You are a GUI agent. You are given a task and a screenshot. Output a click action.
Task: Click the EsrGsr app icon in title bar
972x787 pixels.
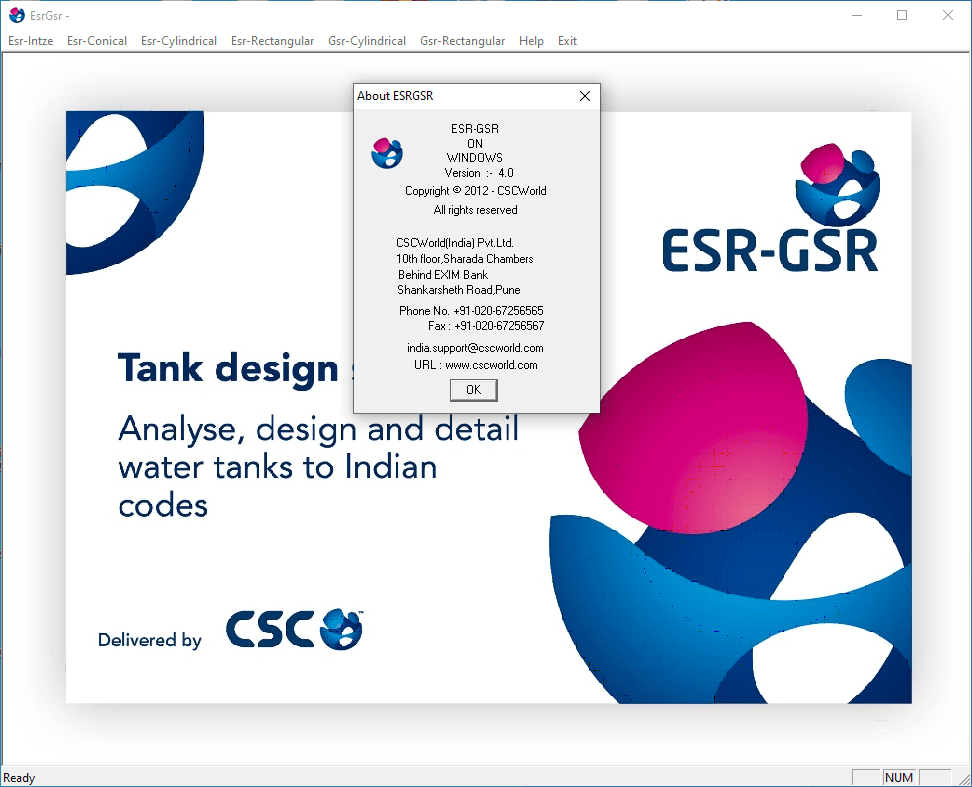pos(17,15)
